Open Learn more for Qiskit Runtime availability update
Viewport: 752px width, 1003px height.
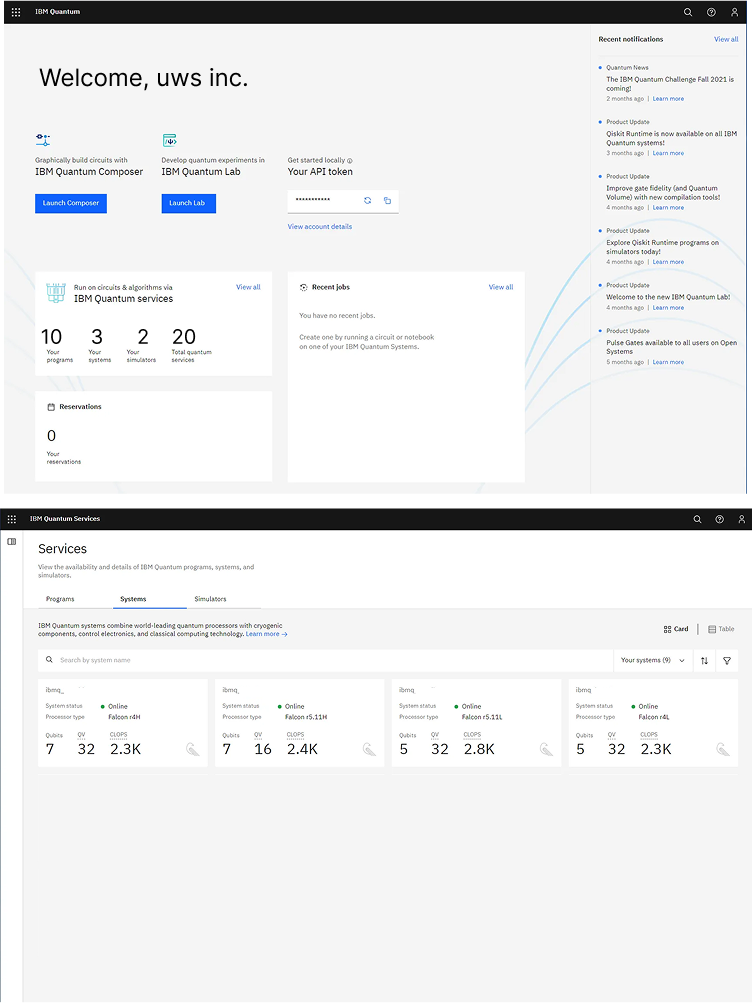[x=668, y=153]
